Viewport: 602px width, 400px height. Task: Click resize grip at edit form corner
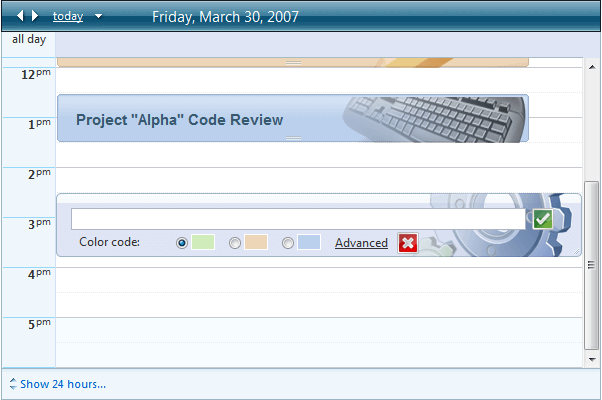pyautogui.click(x=575, y=251)
